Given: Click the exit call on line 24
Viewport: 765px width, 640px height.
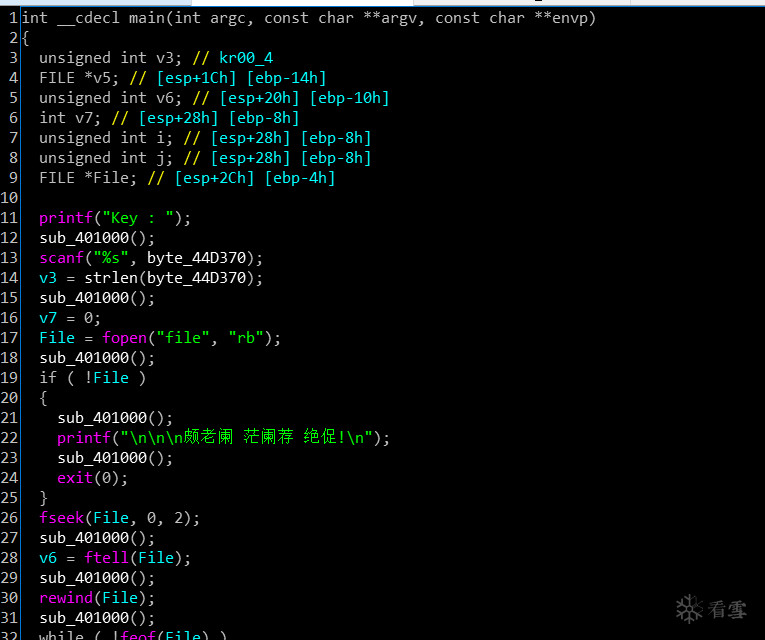Looking at the screenshot, I should [75, 478].
